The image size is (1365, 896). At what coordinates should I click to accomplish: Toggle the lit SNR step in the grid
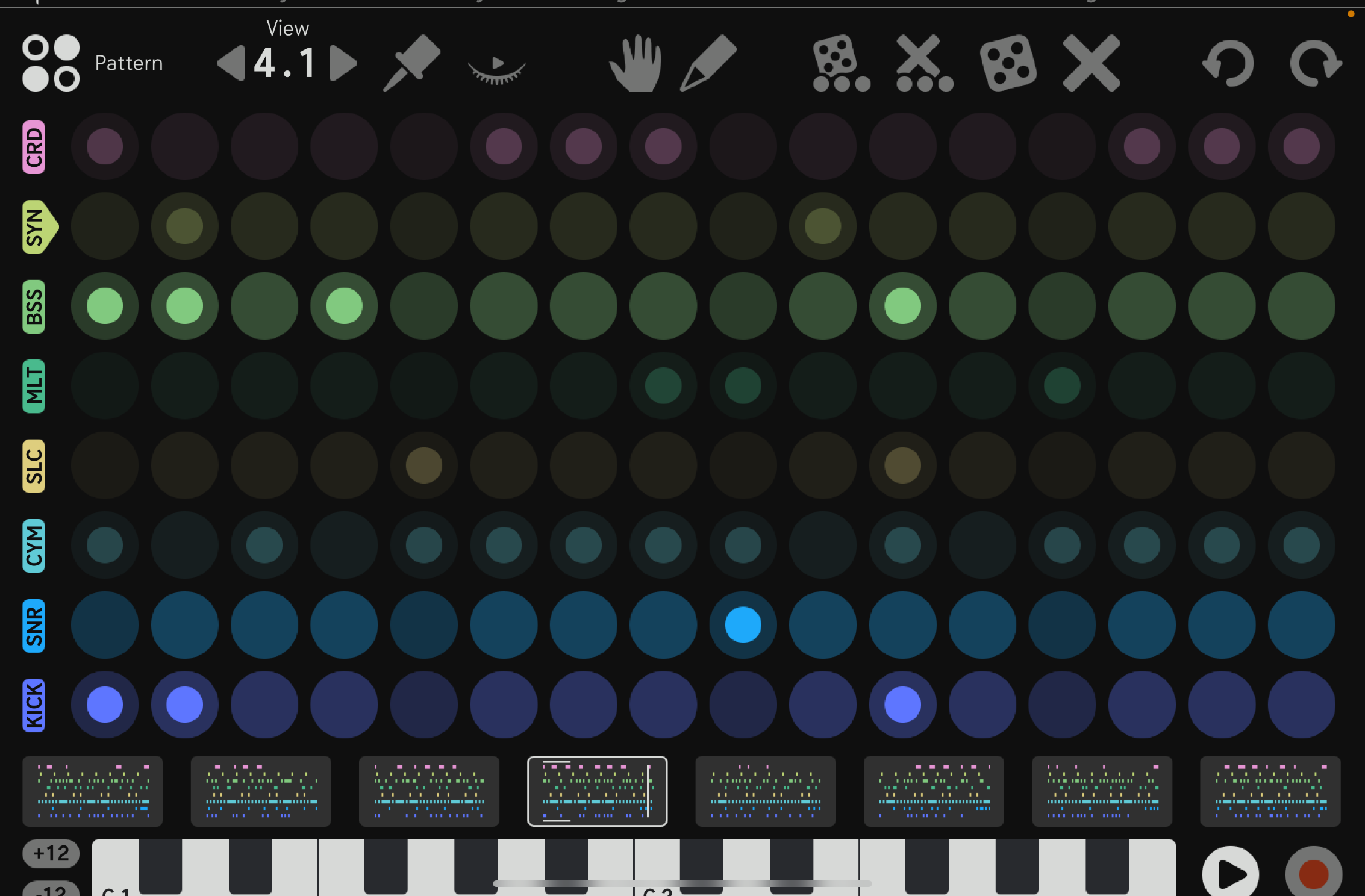pos(743,625)
